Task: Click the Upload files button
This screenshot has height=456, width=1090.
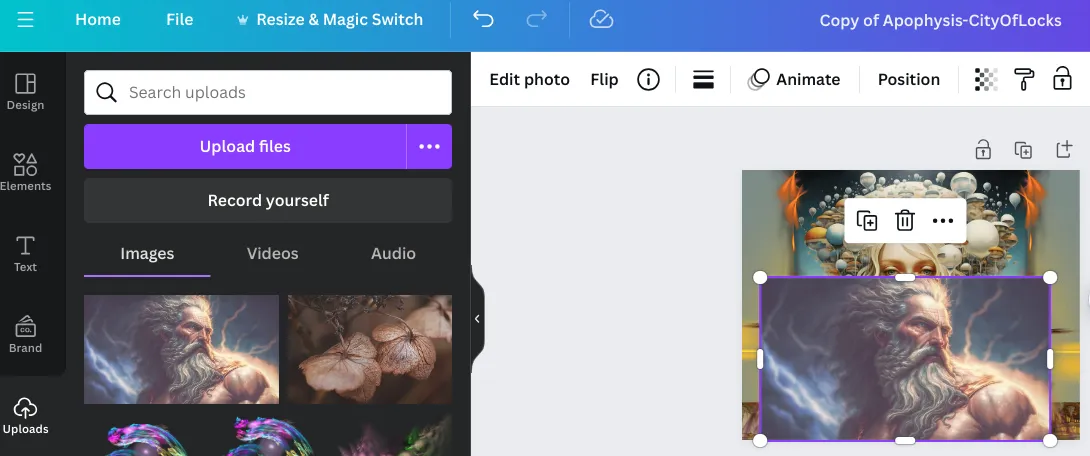Action: point(245,147)
